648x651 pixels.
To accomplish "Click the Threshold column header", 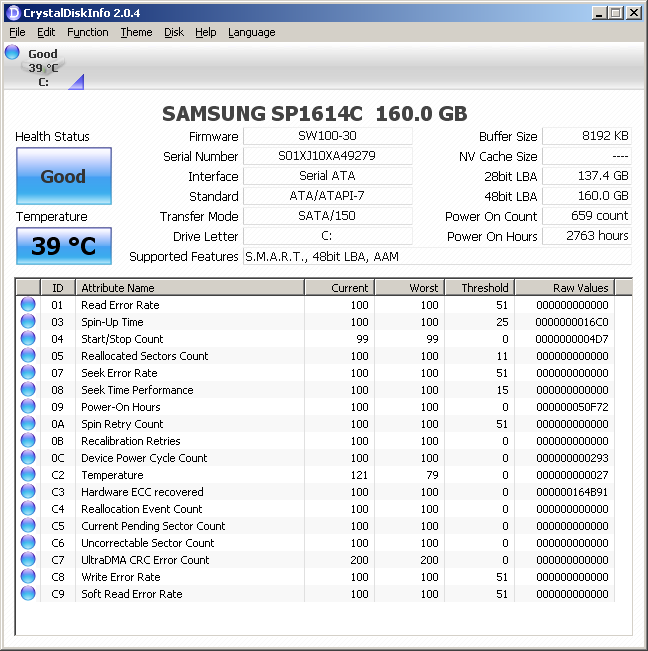I will coord(480,288).
